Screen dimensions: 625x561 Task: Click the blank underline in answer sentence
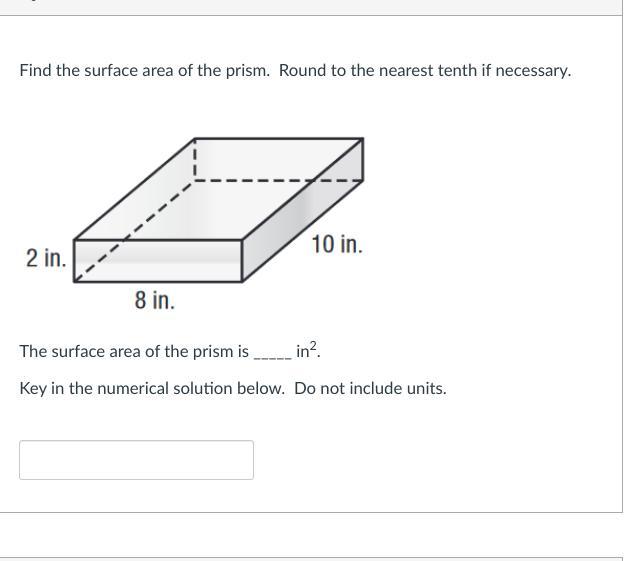[272, 353]
